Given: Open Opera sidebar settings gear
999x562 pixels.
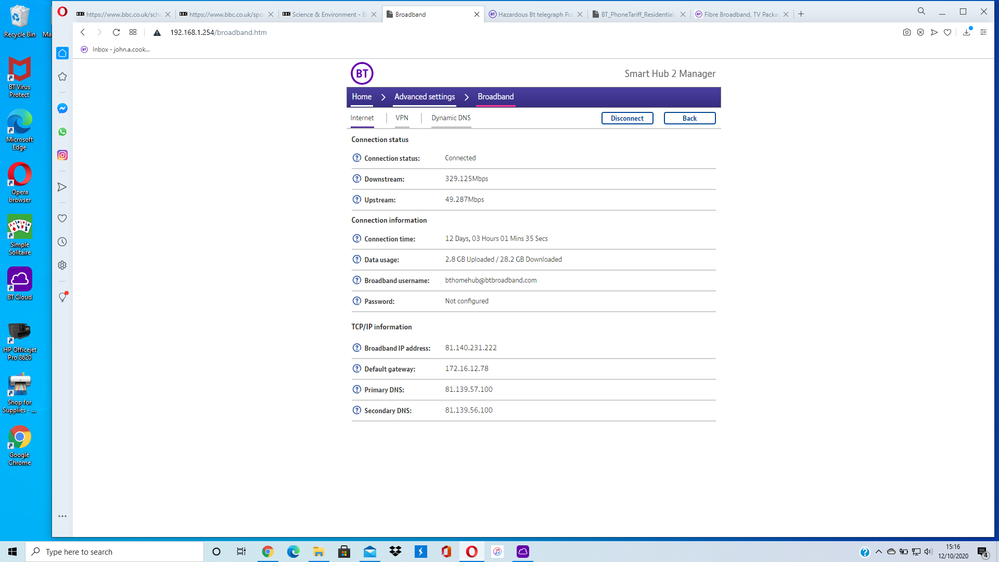Looking at the screenshot, I should tap(62, 265).
